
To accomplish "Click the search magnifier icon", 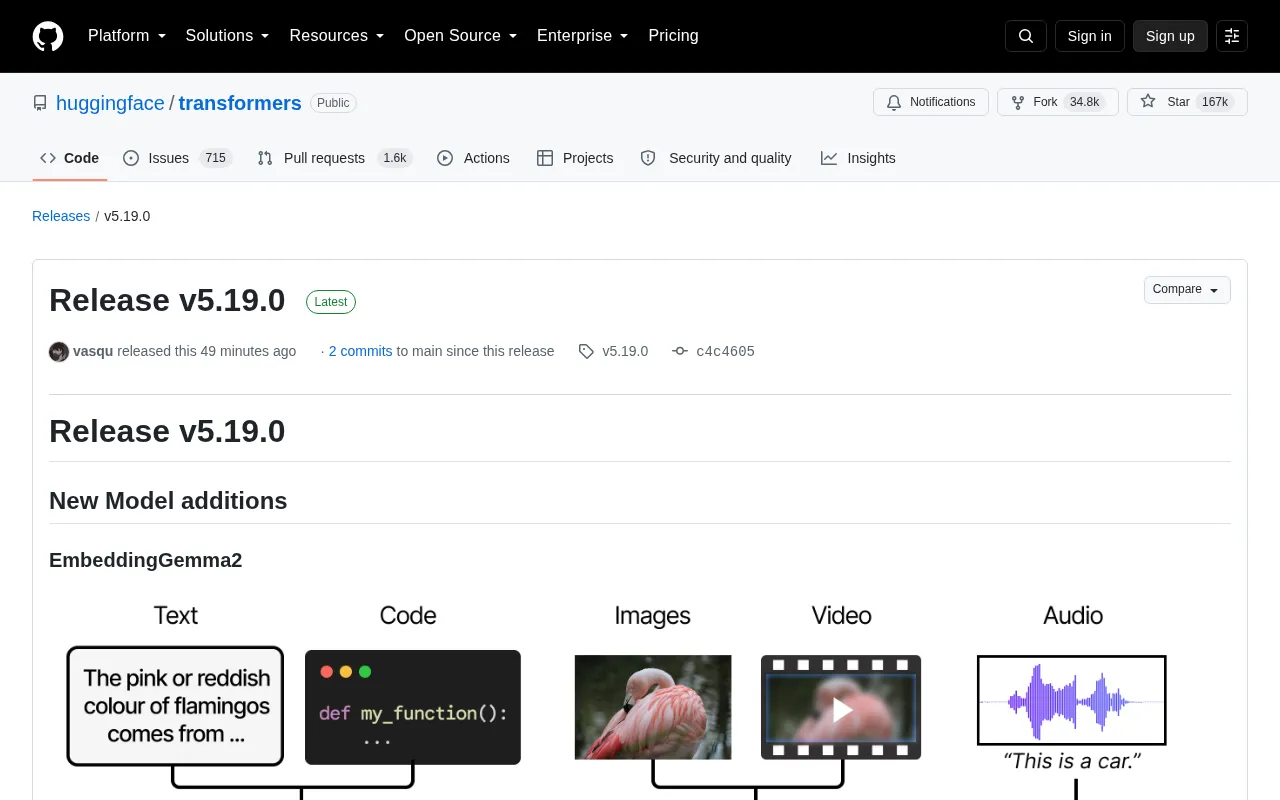I will (x=1026, y=36).
